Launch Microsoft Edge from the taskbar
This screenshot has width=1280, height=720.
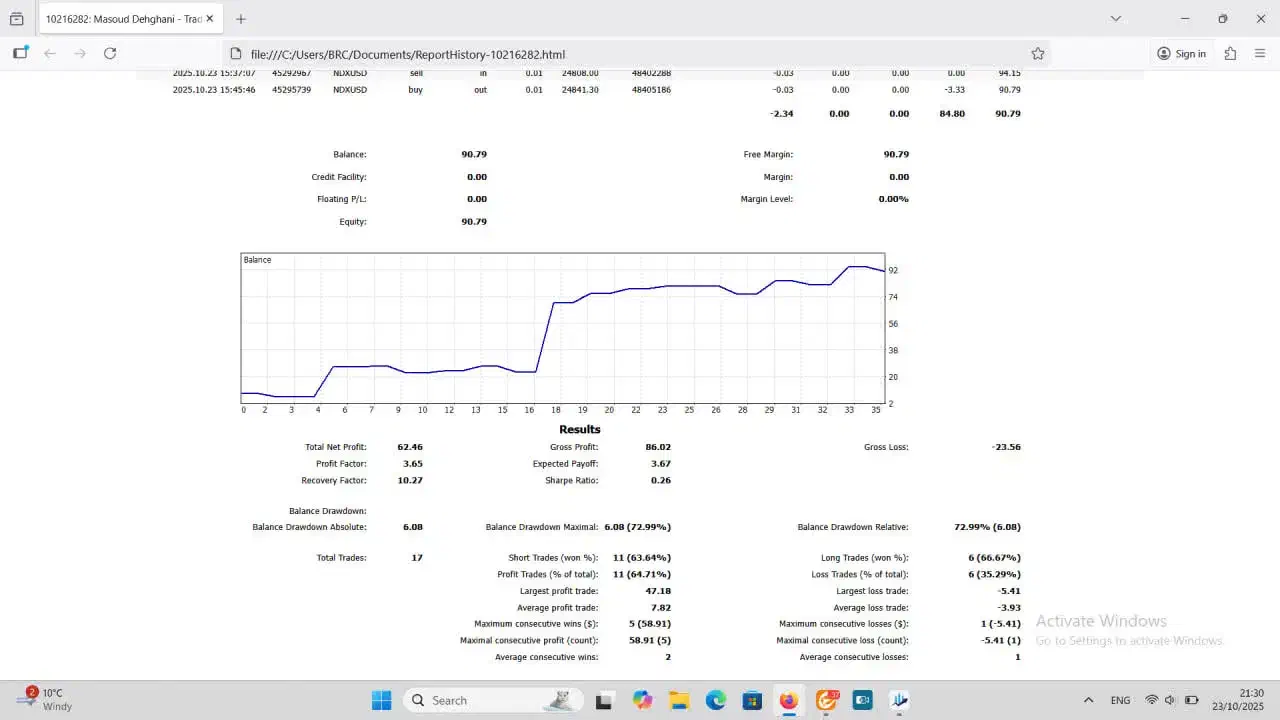click(x=716, y=701)
